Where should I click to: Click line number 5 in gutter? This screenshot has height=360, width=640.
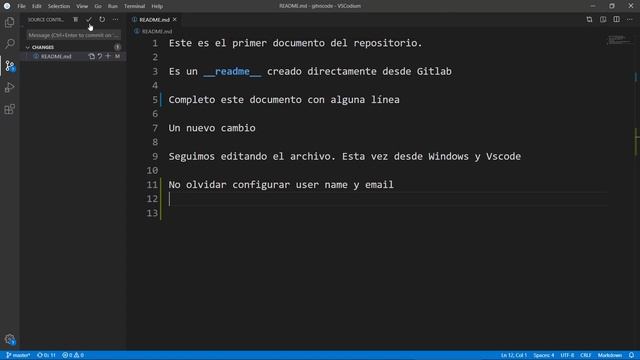pos(155,100)
